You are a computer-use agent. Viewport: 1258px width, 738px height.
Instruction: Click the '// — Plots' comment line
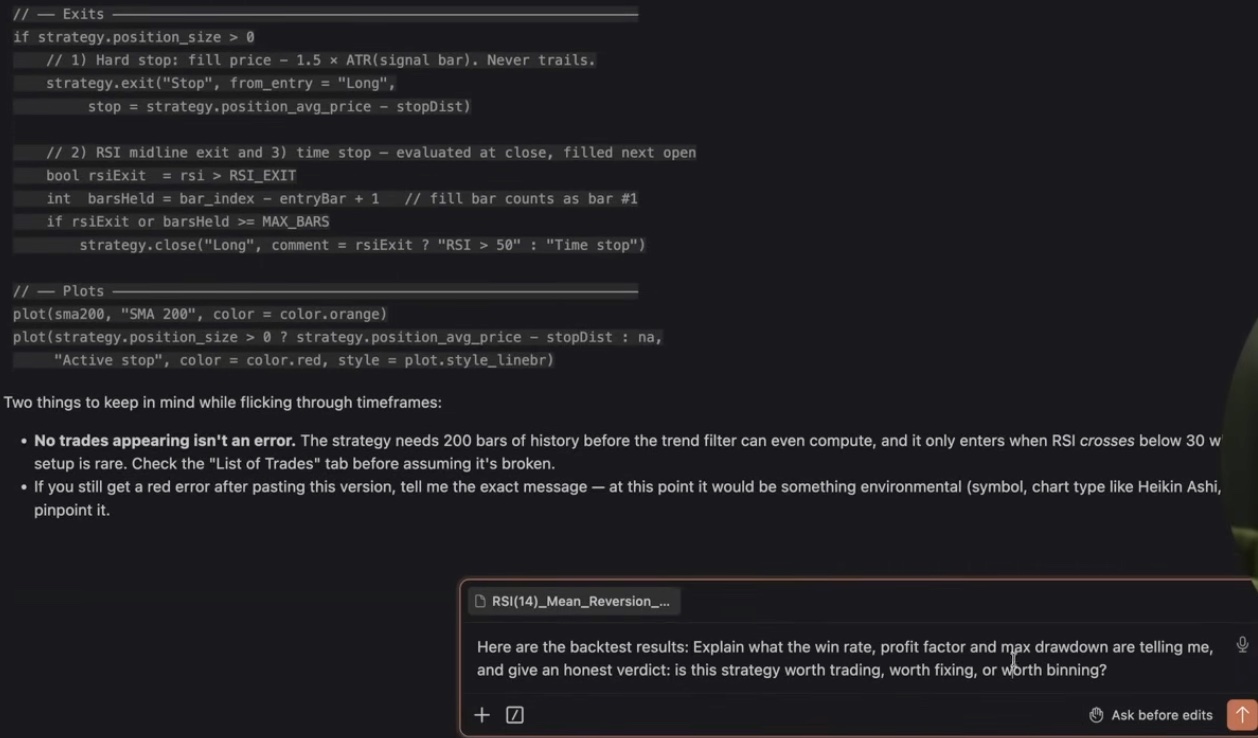pyautogui.click(x=325, y=291)
